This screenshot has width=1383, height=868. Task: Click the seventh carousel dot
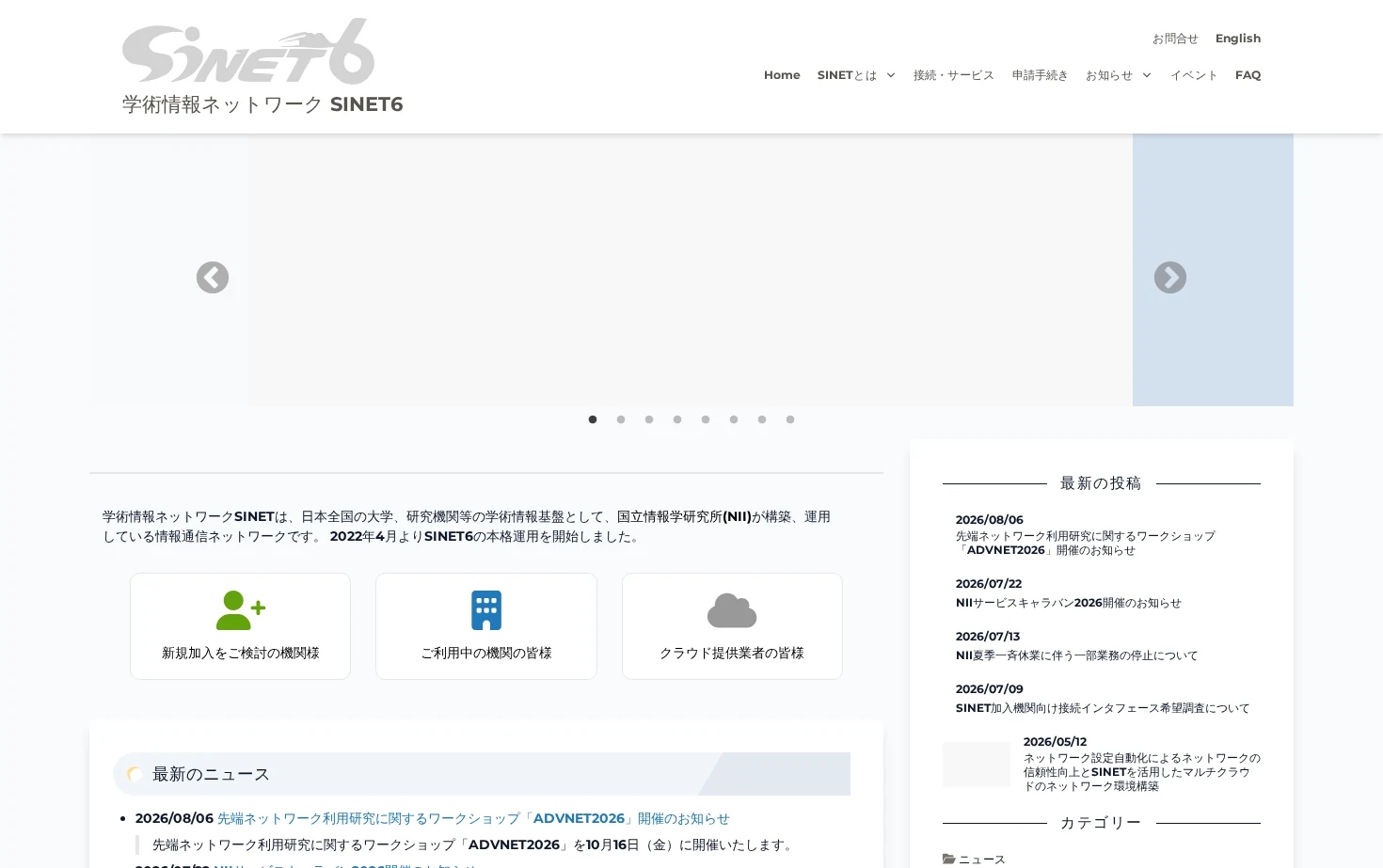[x=762, y=419]
